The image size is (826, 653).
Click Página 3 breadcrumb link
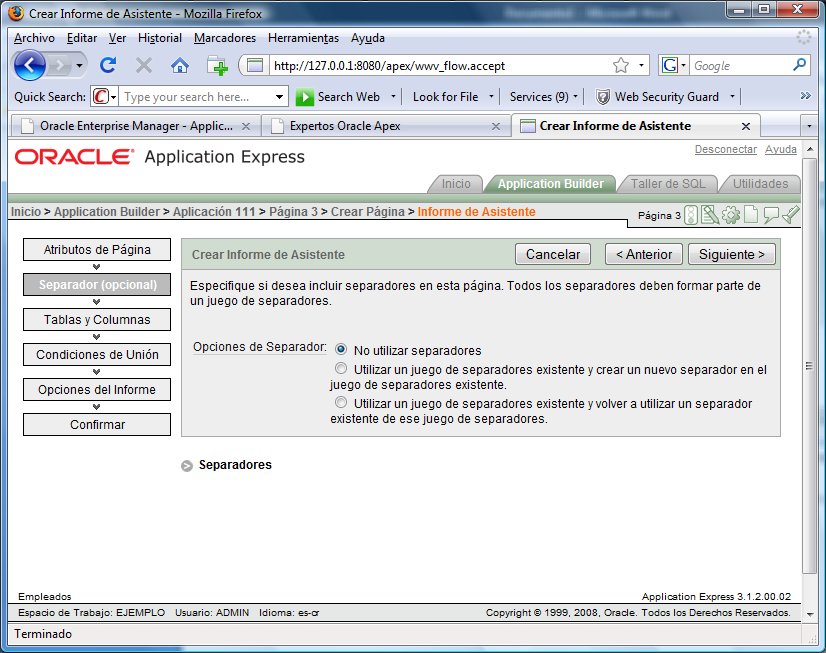tap(293, 212)
